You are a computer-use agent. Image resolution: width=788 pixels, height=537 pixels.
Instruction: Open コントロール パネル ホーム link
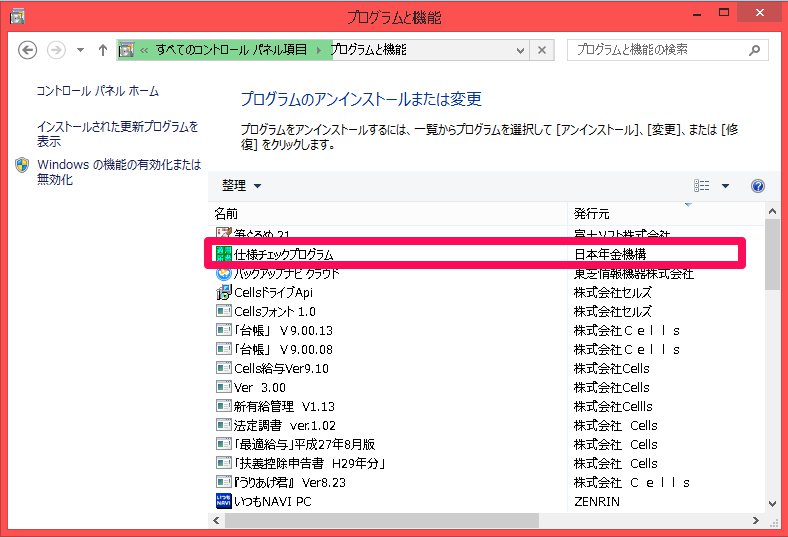[97, 91]
